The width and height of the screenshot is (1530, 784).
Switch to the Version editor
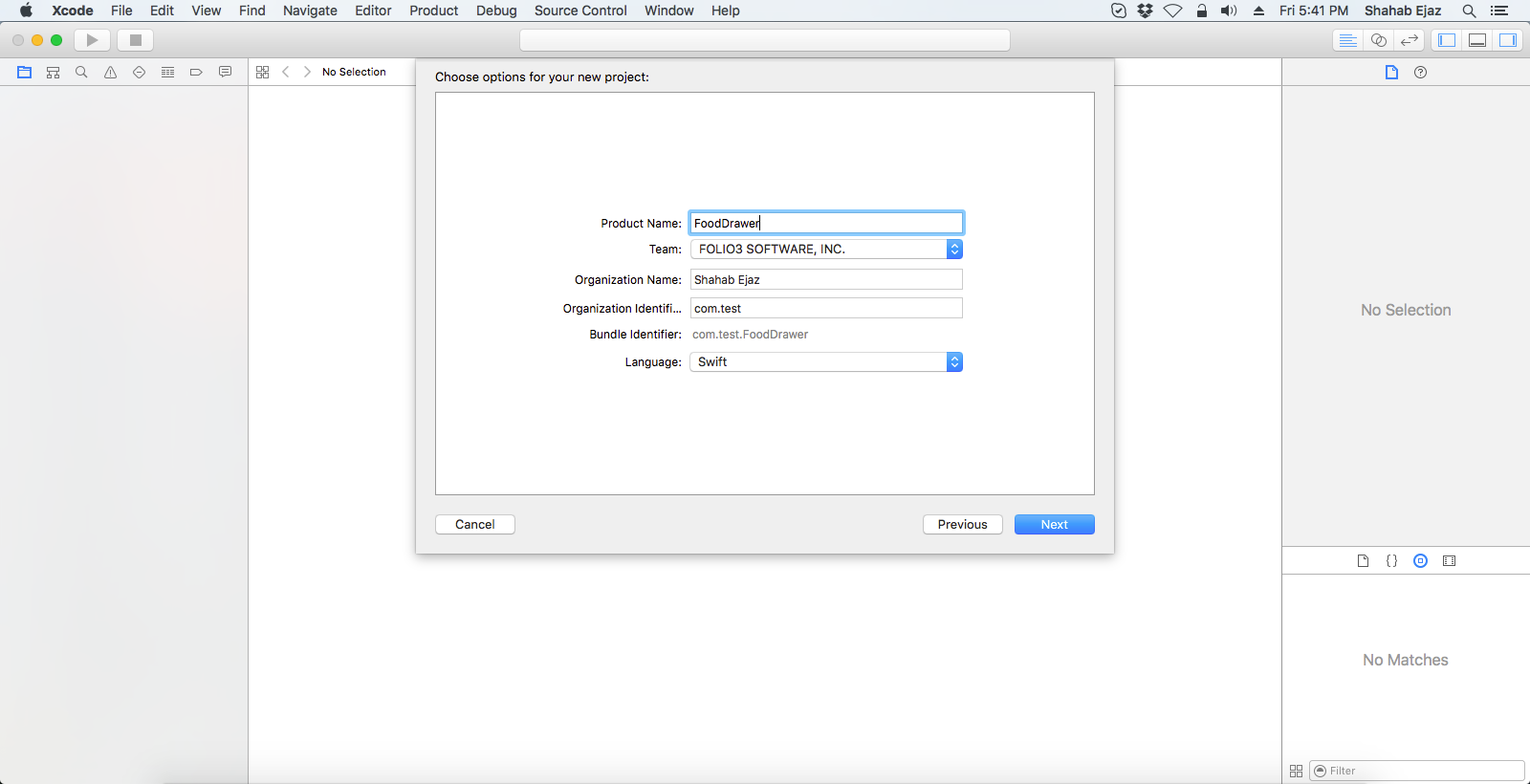(x=1410, y=40)
